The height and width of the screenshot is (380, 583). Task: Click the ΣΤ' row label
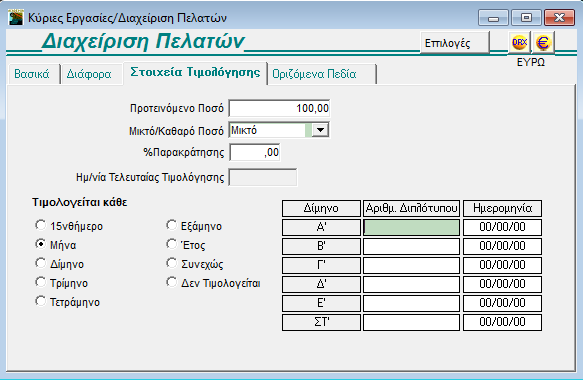tap(321, 322)
